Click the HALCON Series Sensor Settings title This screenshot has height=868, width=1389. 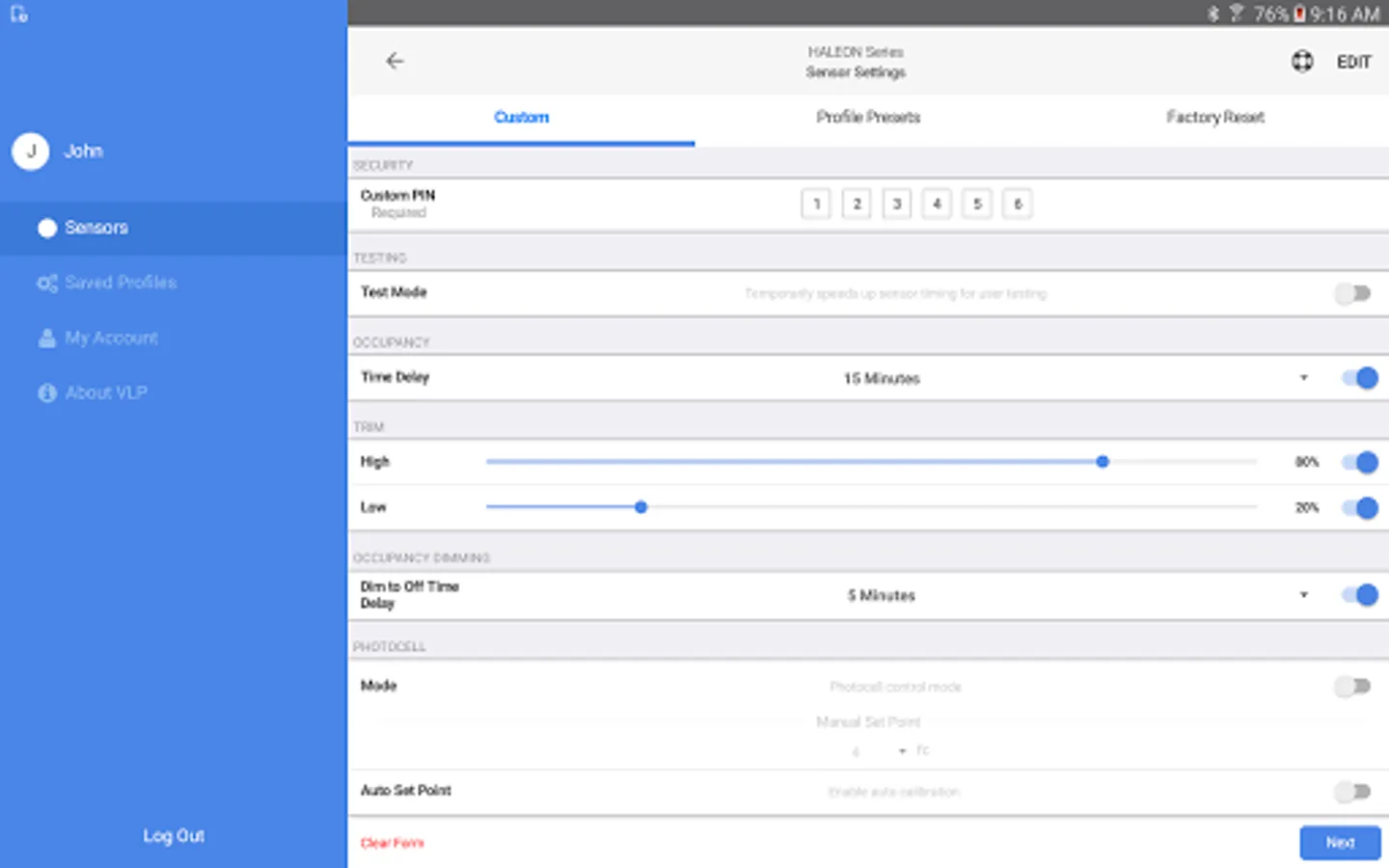pyautogui.click(x=856, y=62)
